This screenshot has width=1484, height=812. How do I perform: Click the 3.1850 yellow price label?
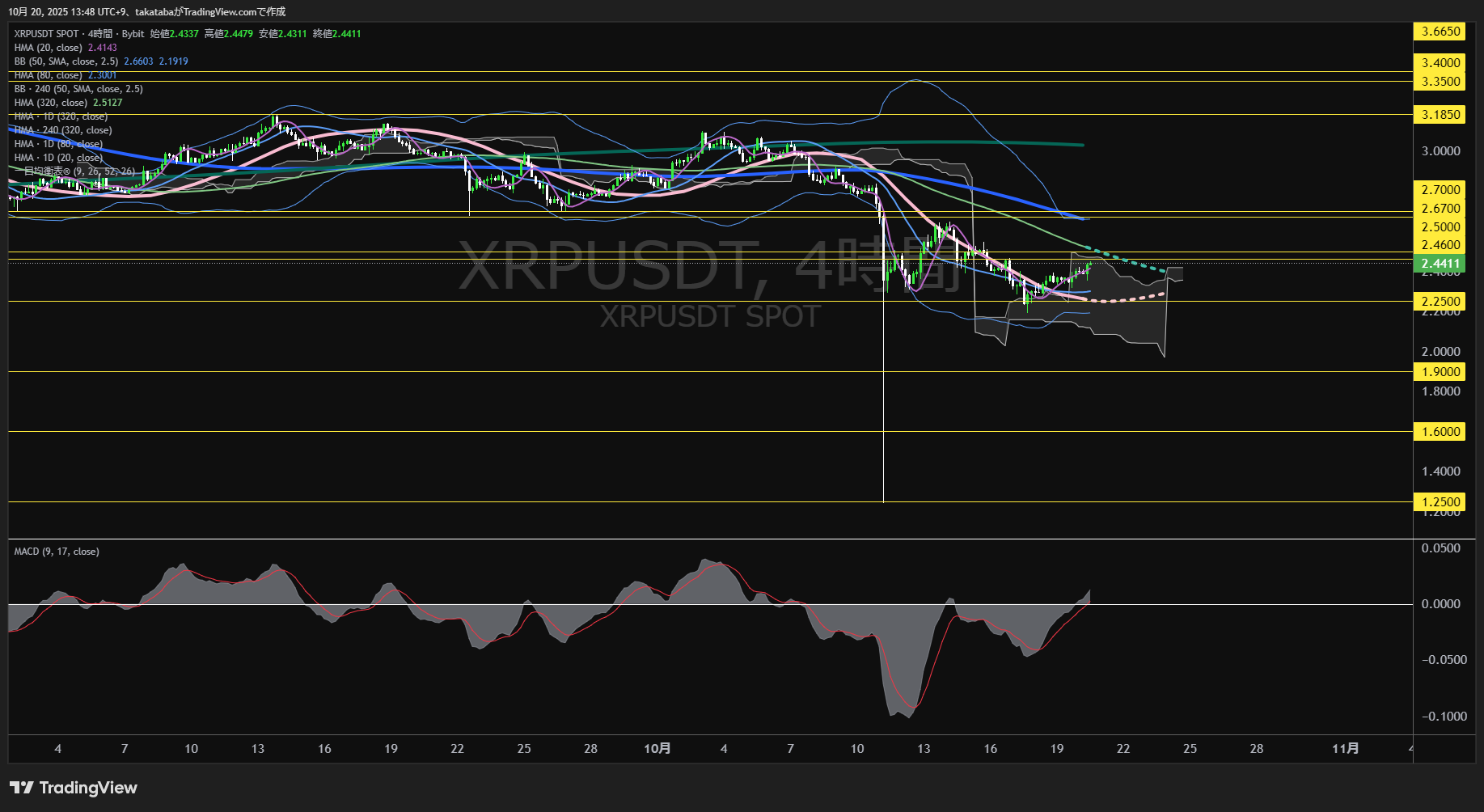[x=1440, y=114]
